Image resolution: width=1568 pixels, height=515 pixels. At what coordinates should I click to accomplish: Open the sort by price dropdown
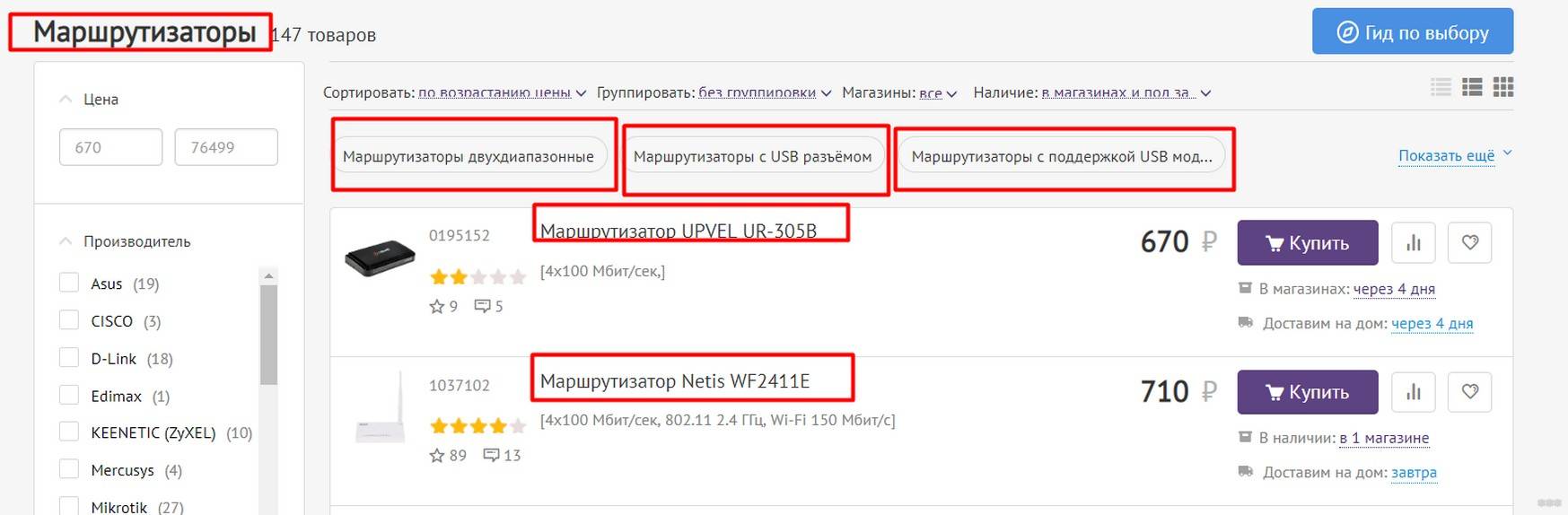tap(501, 92)
